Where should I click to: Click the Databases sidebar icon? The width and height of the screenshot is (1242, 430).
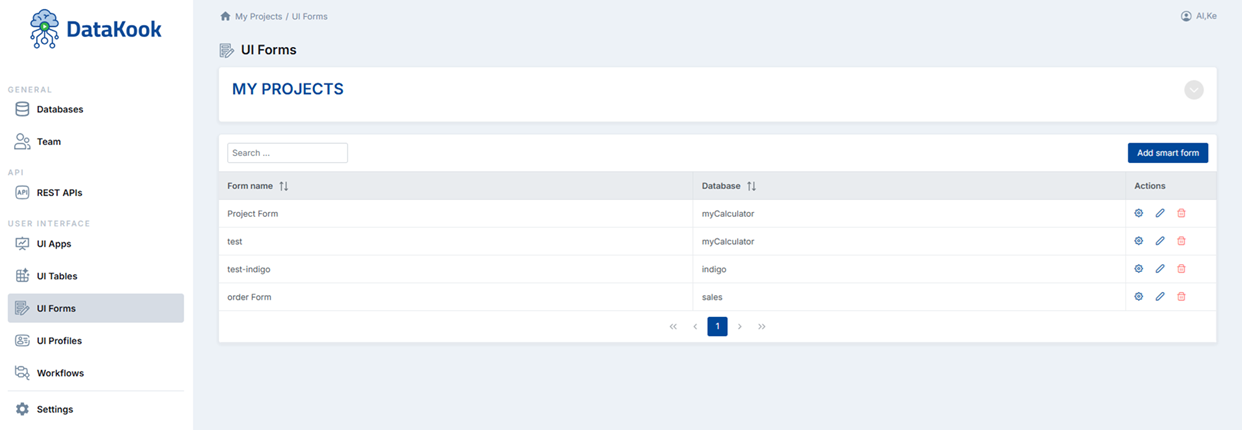(x=22, y=109)
